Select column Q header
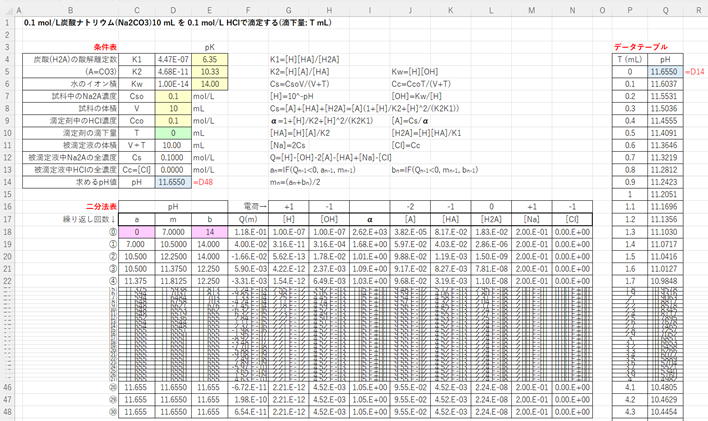This screenshot has height=421, width=708. click(665, 10)
